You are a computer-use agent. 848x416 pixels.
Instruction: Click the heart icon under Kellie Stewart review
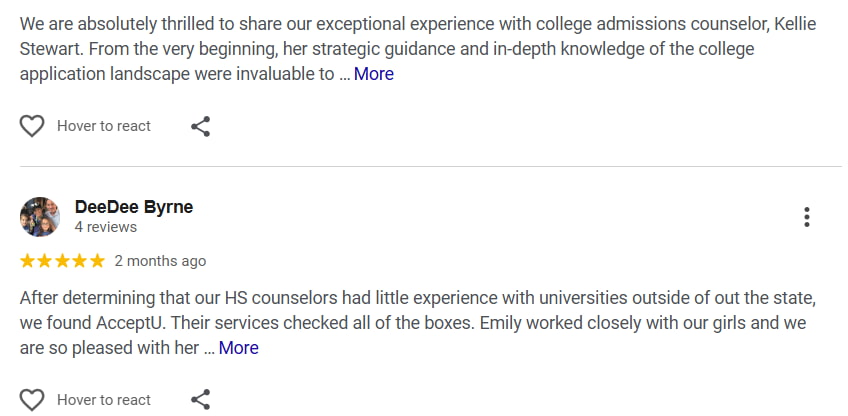click(x=32, y=126)
